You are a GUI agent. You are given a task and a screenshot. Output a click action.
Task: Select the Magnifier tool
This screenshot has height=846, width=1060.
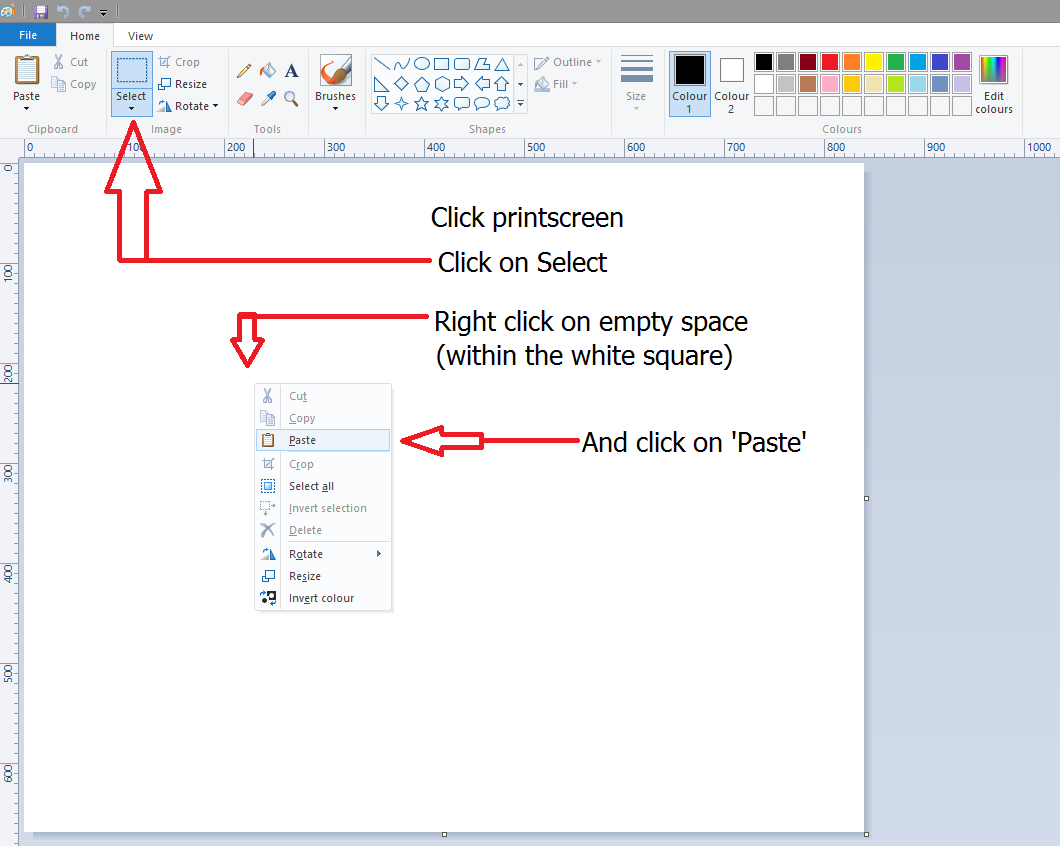(x=291, y=99)
